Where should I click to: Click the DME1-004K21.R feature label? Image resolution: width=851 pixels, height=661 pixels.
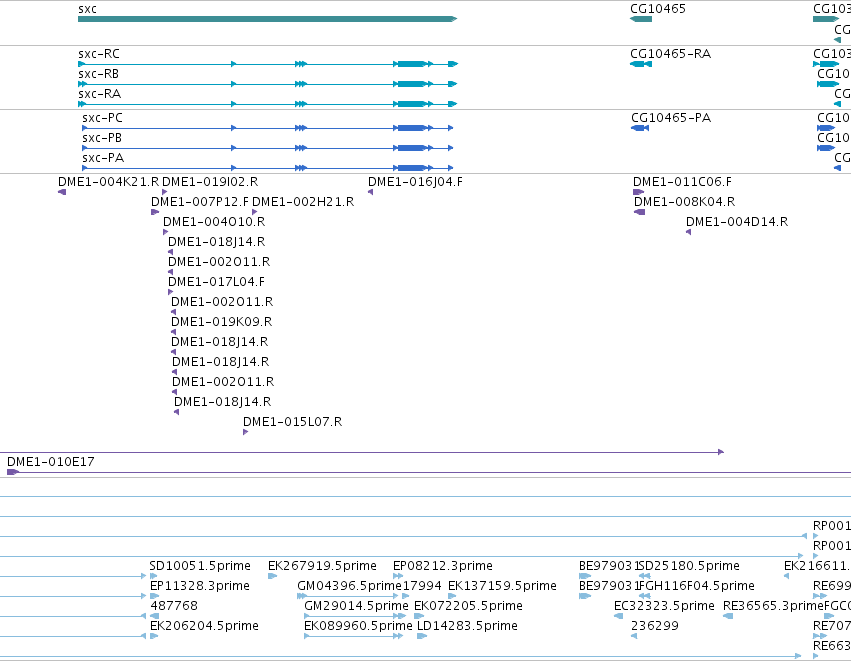109,182
